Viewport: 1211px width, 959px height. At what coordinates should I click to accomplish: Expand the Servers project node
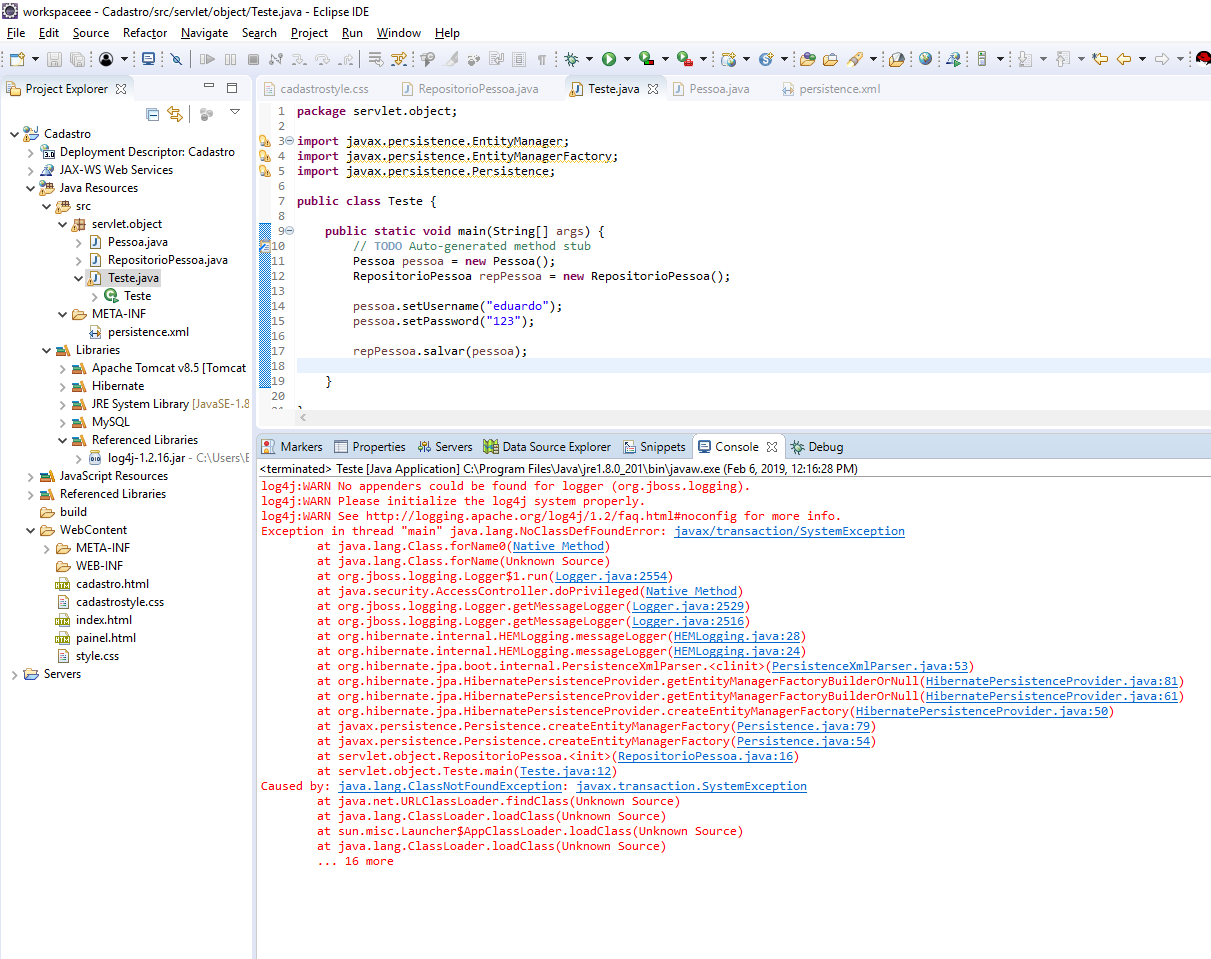click(x=15, y=674)
